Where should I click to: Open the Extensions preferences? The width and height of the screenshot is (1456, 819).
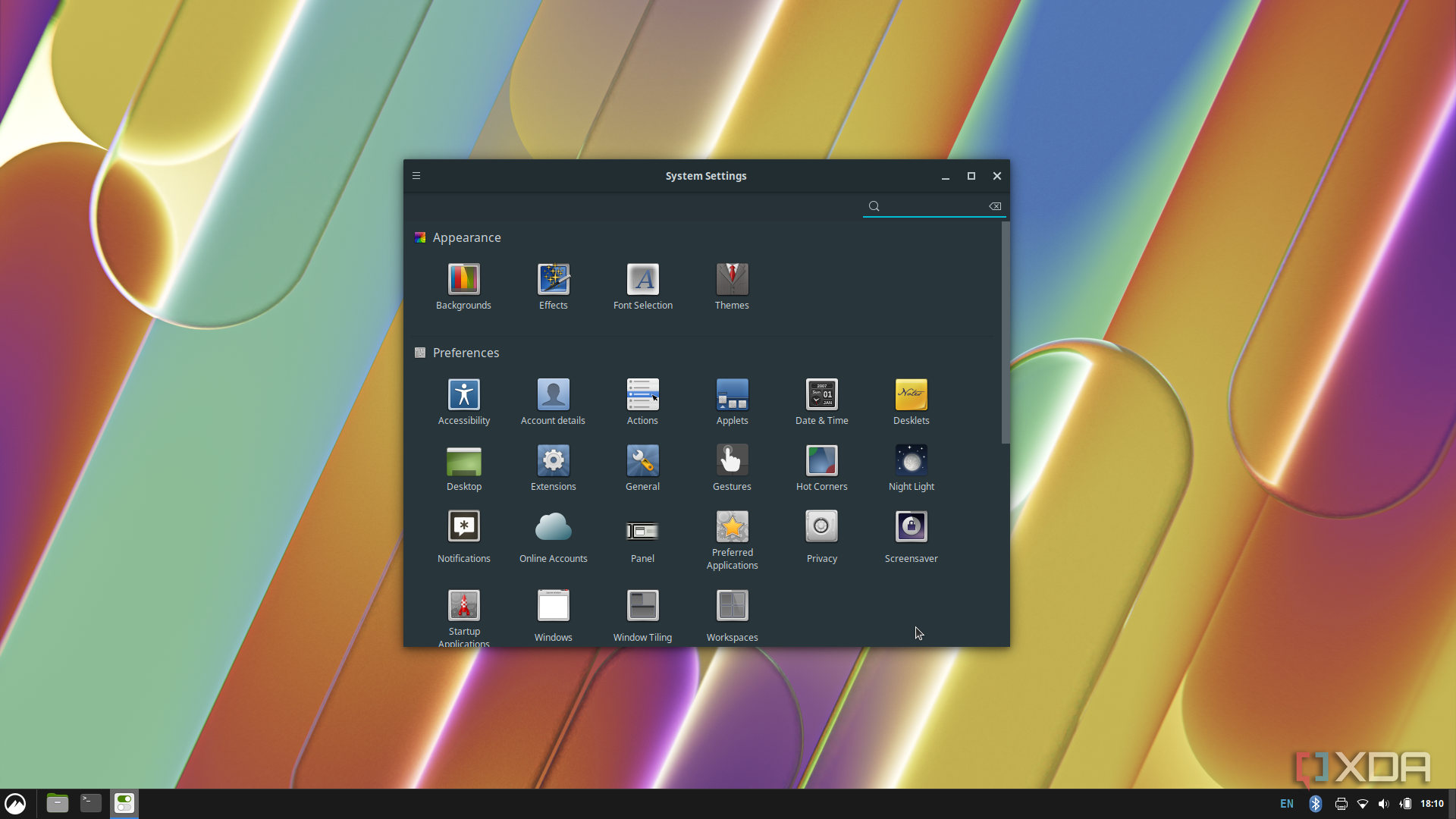[553, 468]
